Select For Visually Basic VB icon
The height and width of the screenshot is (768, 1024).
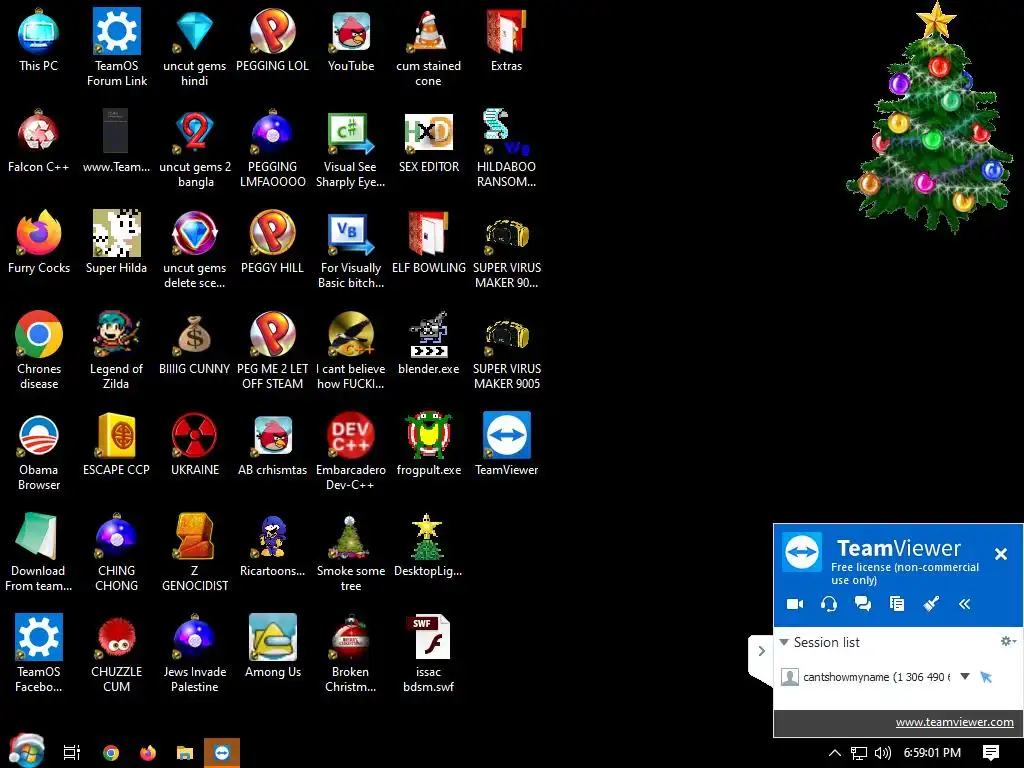tap(351, 249)
